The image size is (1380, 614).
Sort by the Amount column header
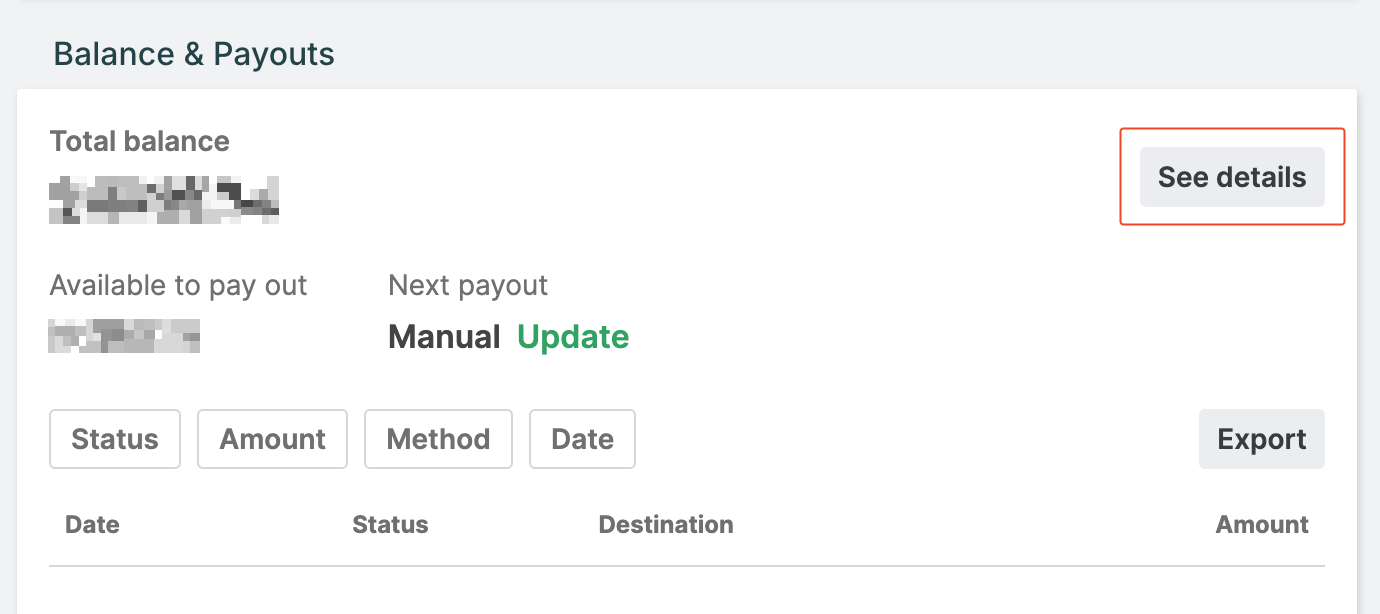(x=1262, y=525)
